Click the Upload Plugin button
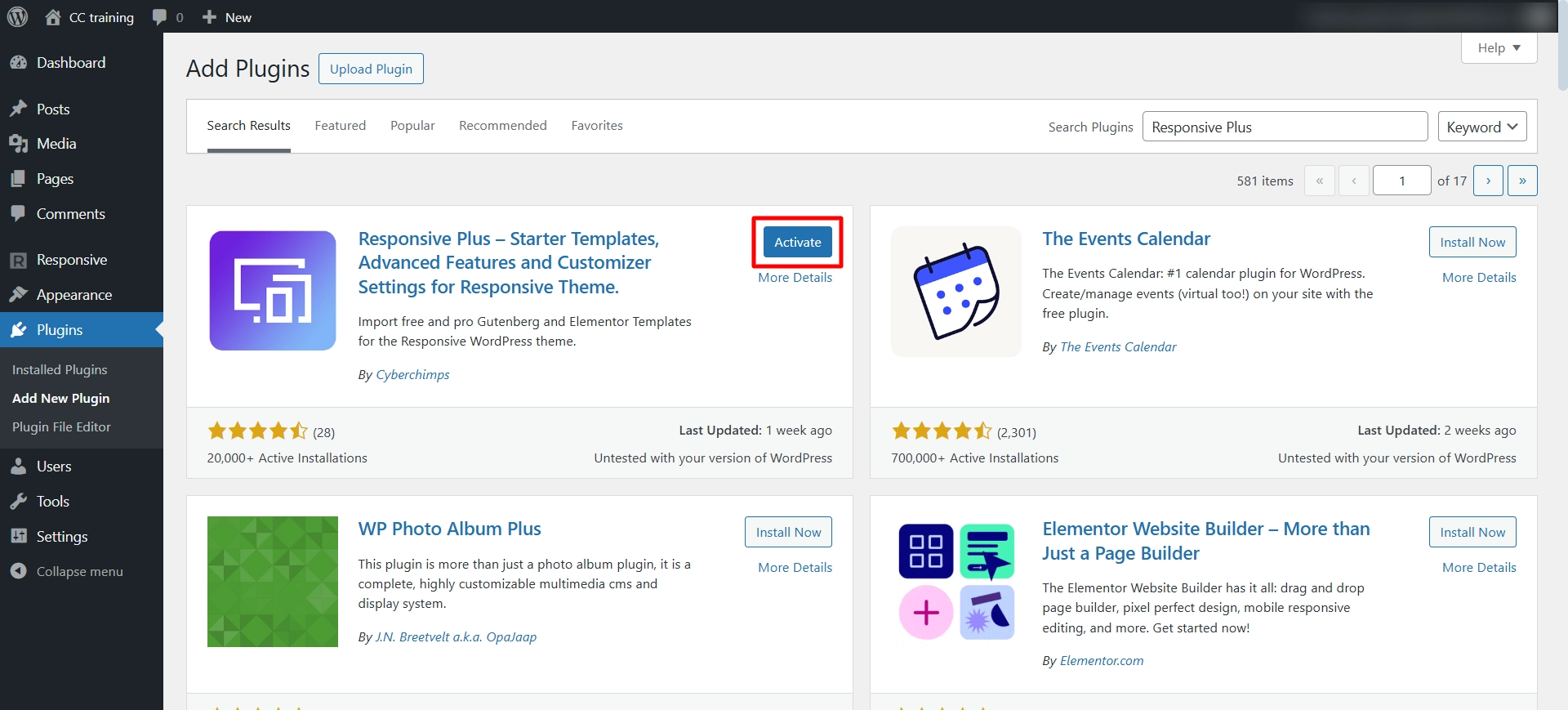 click(371, 69)
